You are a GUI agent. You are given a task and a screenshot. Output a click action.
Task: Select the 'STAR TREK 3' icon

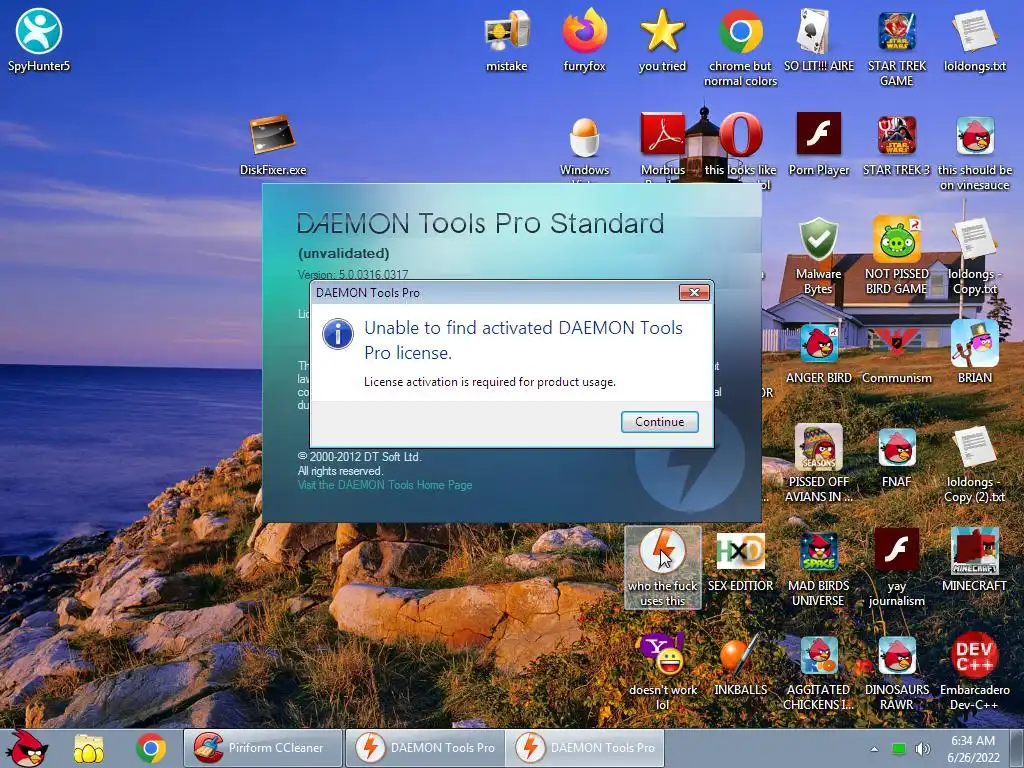(x=897, y=144)
